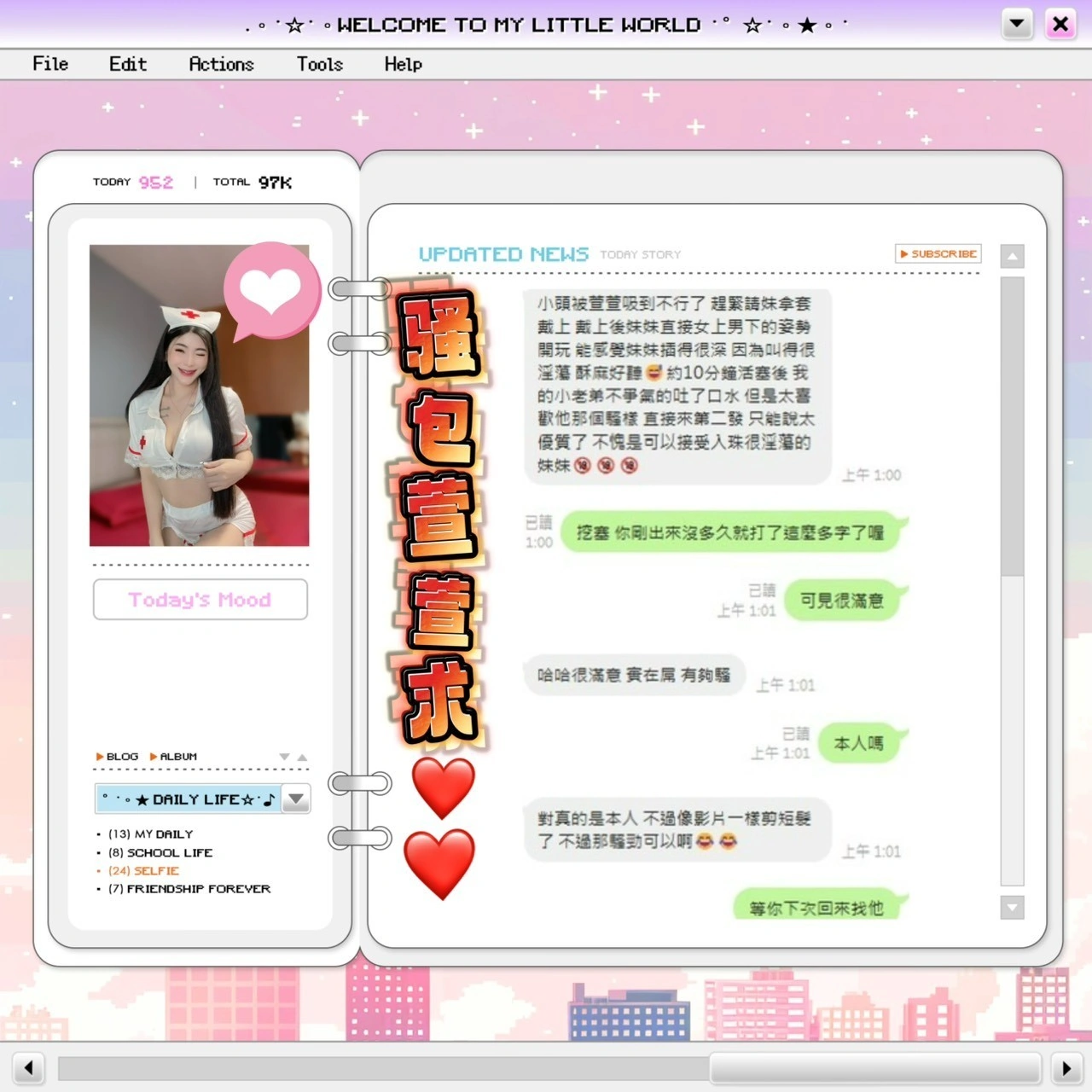Click the pink heart speech bubble icon
The width and height of the screenshot is (1092, 1092).
point(270,290)
